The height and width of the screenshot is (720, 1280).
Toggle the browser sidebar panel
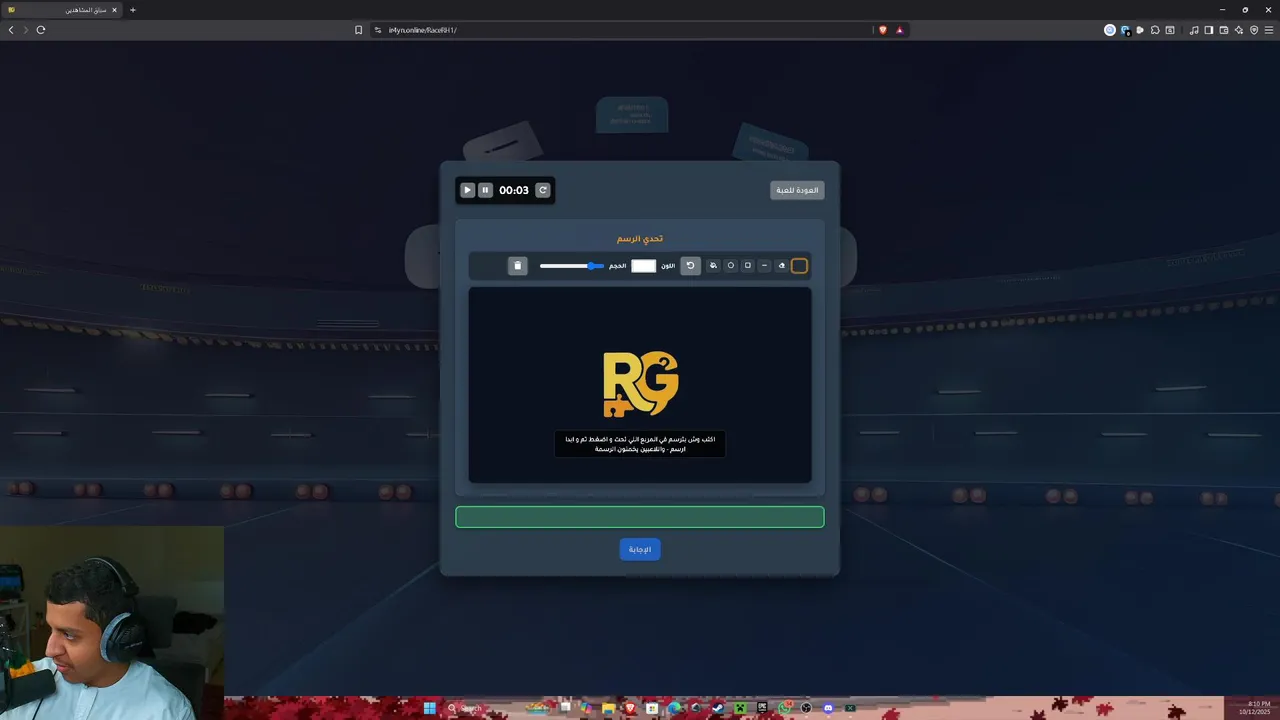[1209, 30]
